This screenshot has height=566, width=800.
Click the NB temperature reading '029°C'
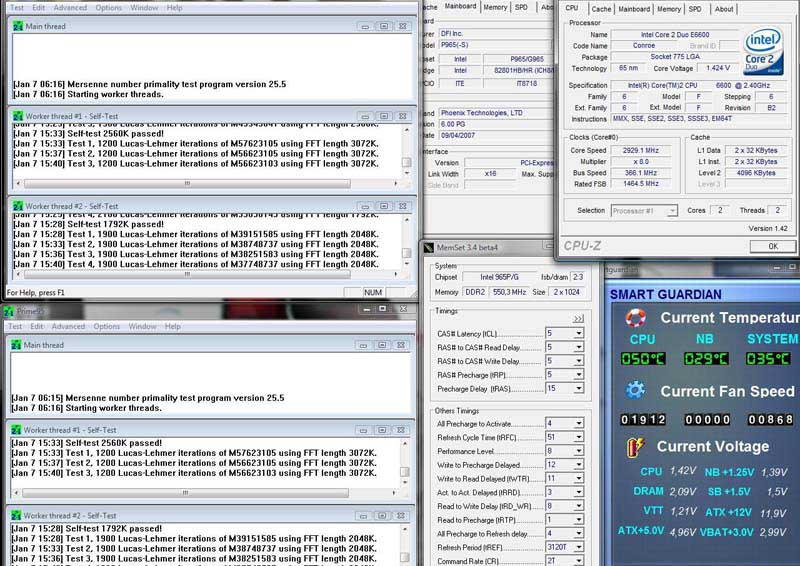706,359
